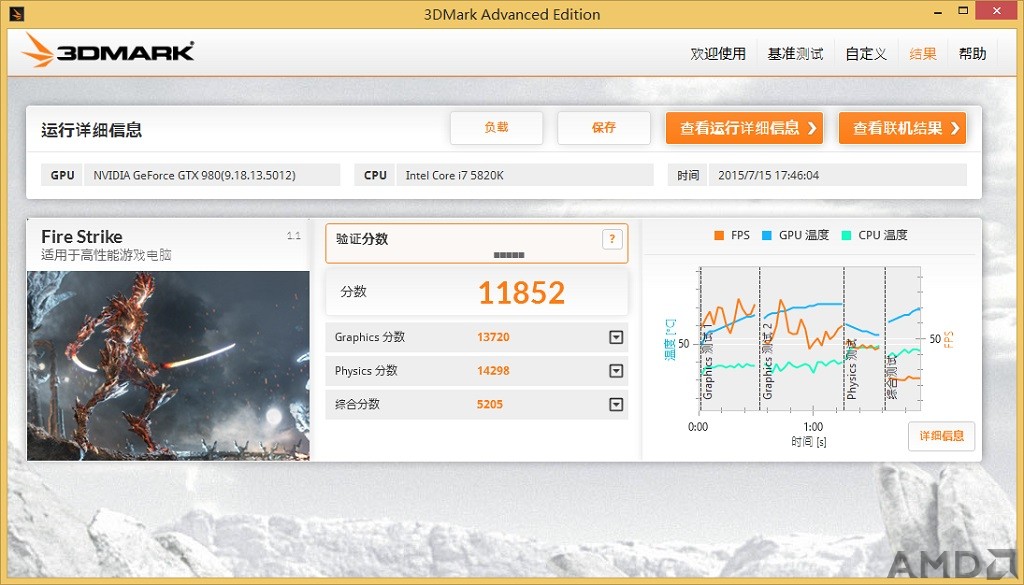This screenshot has height=585, width=1024.
Task: Click the 3DMark logo in the header
Action: click(108, 51)
